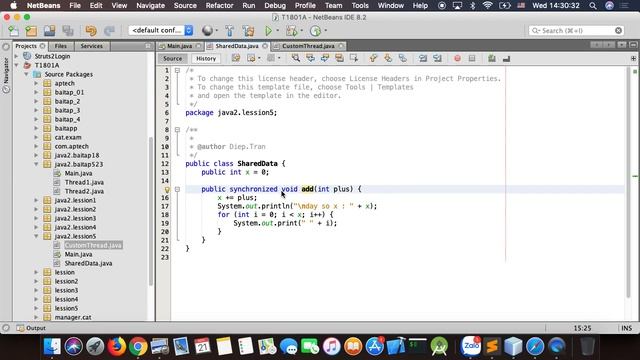Open the Output window button
Image resolution: width=640 pixels, height=360 pixels.
31,328
